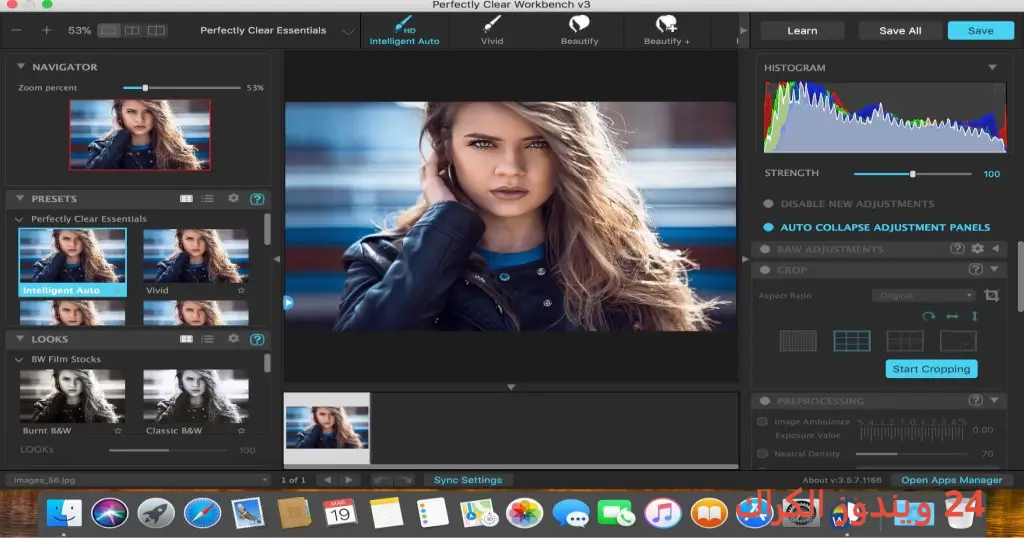Select the golden spiral crop overlay

958,341
